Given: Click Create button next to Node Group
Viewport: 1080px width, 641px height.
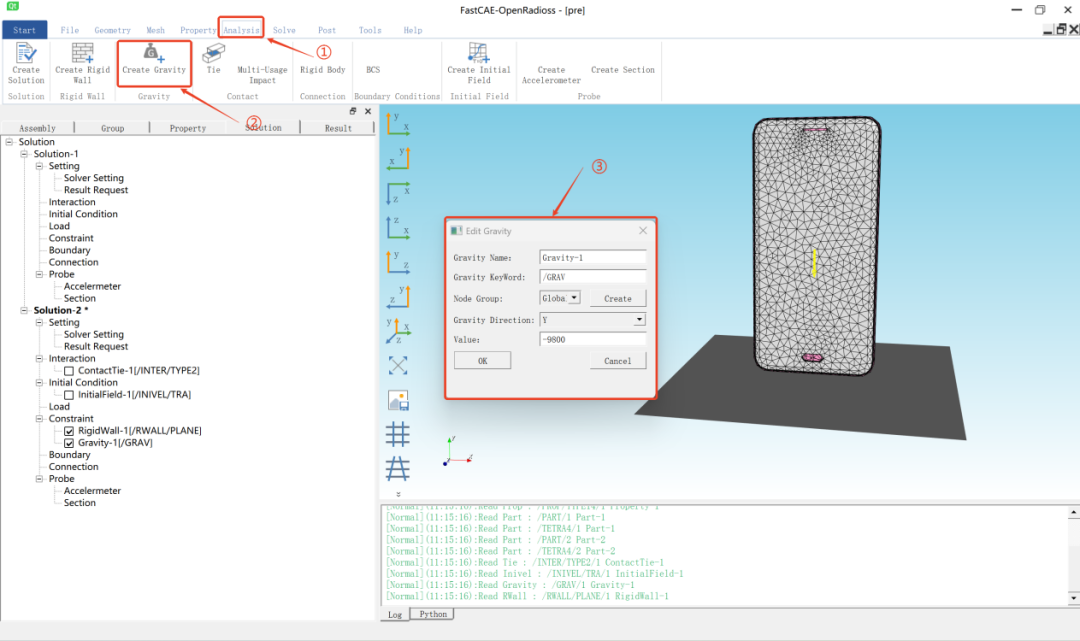Looking at the screenshot, I should click(618, 298).
